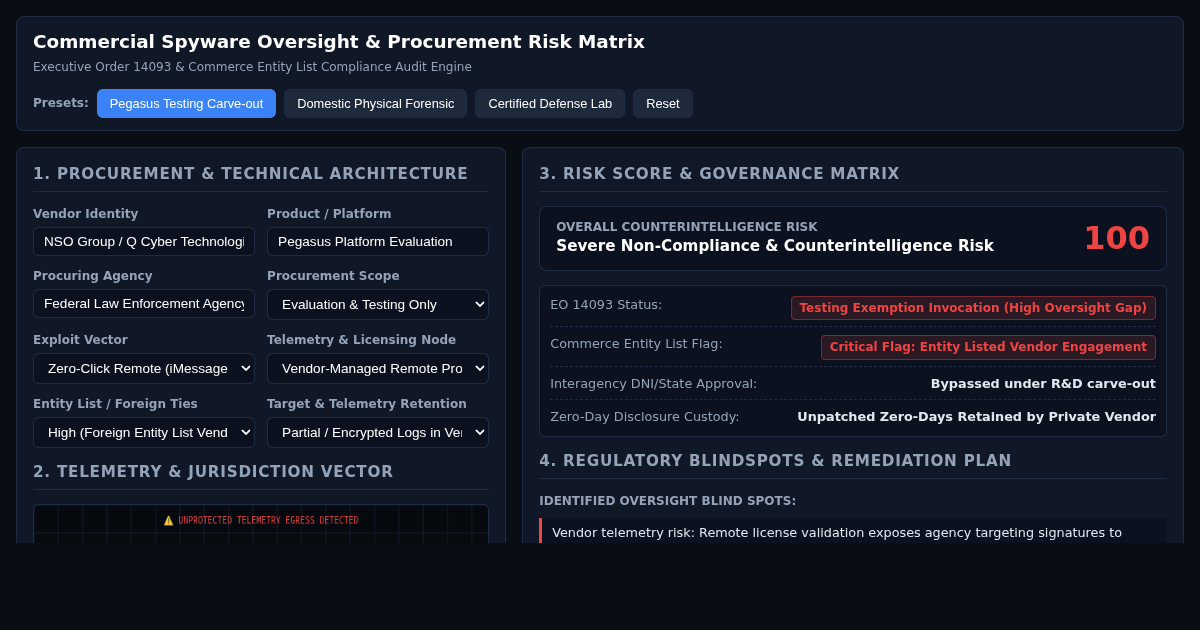
Task: Click 'Identified Oversight Blind Spots' heading
Action: coord(668,501)
